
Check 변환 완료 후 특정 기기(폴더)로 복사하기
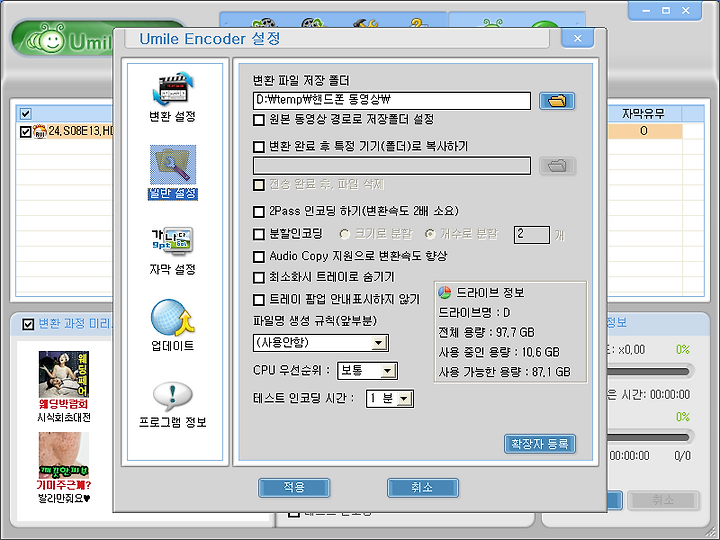tap(259, 146)
